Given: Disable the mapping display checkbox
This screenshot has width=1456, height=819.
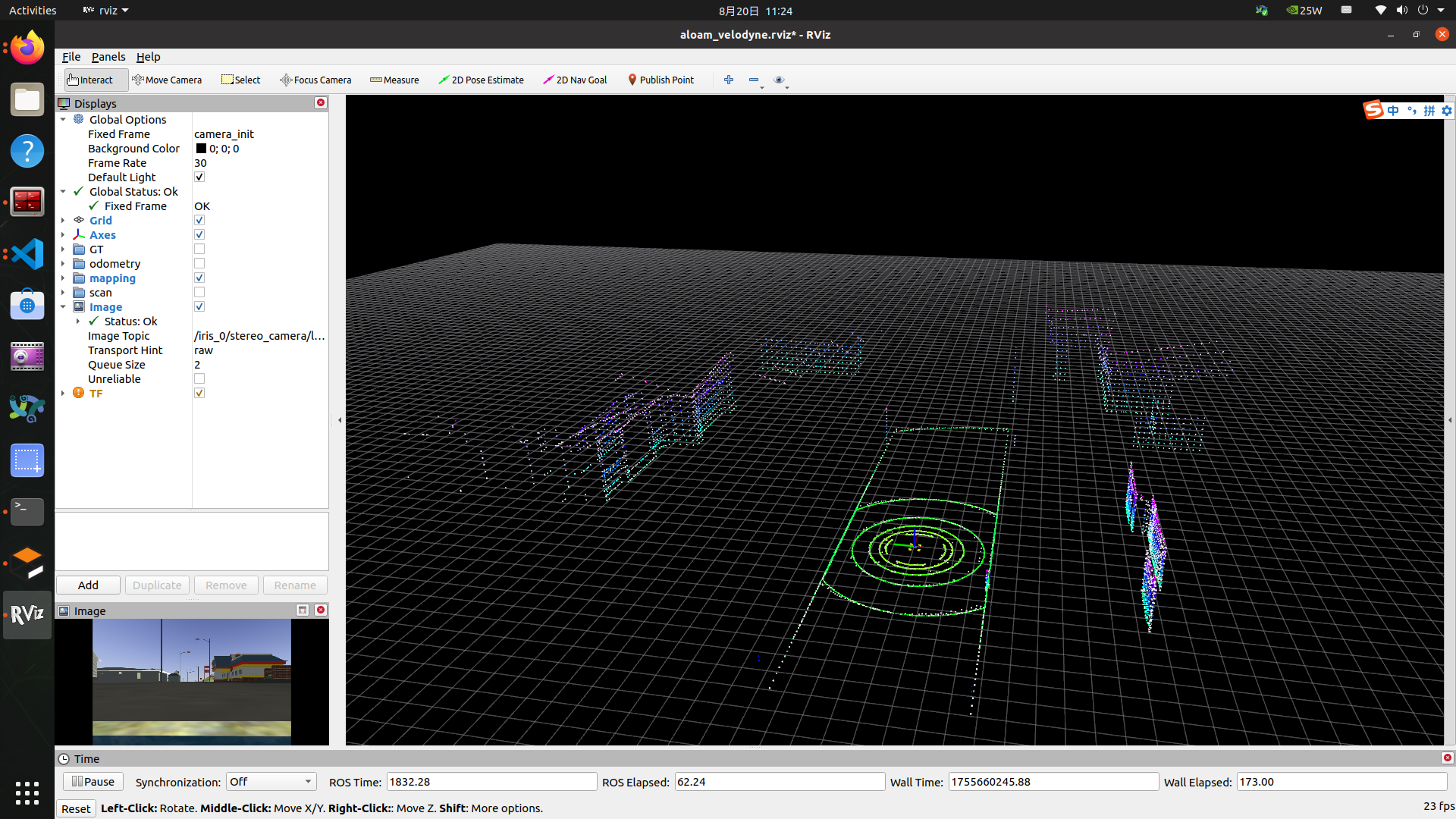Looking at the screenshot, I should (199, 278).
